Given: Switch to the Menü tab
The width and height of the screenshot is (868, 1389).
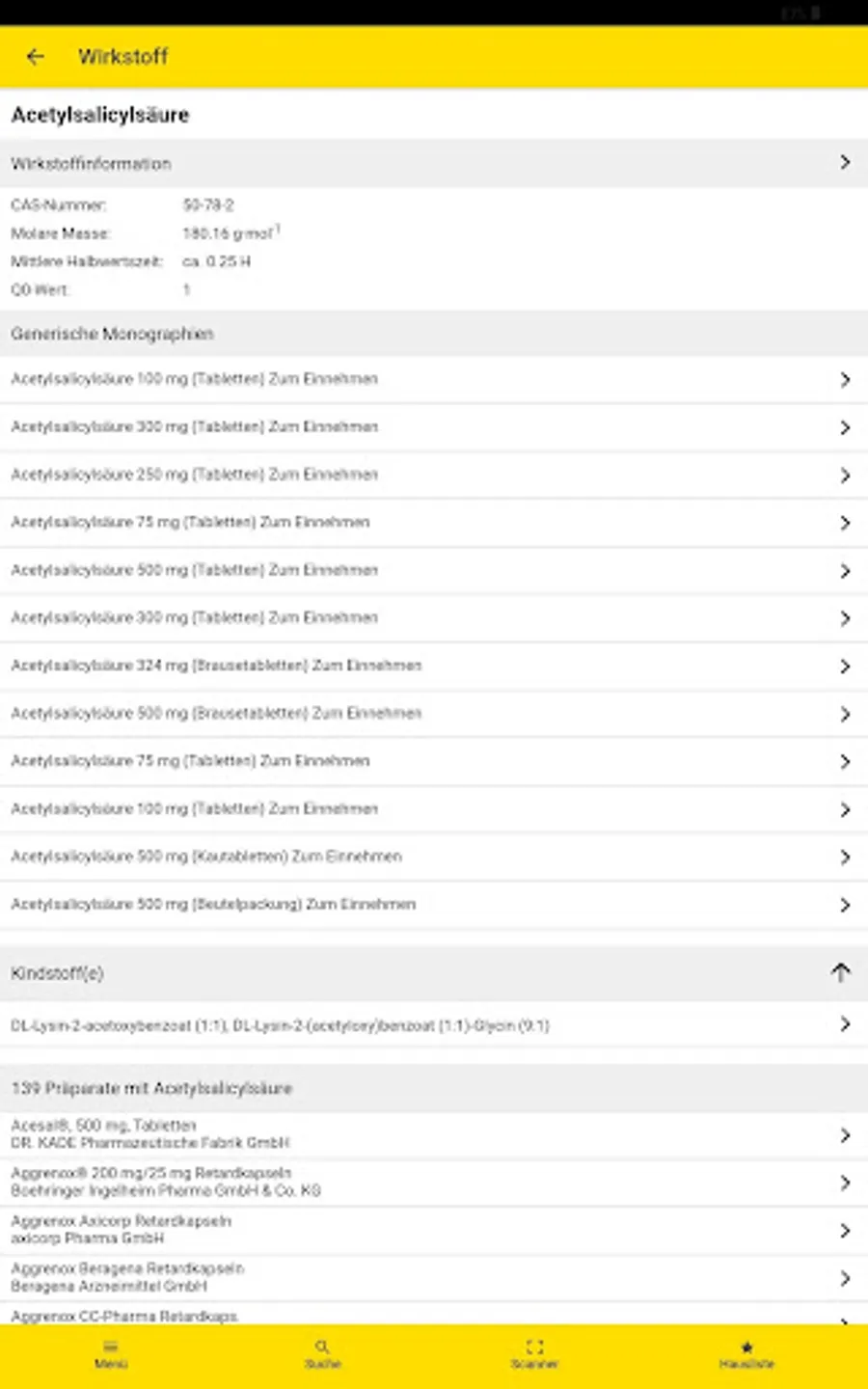Looking at the screenshot, I should (x=111, y=1353).
